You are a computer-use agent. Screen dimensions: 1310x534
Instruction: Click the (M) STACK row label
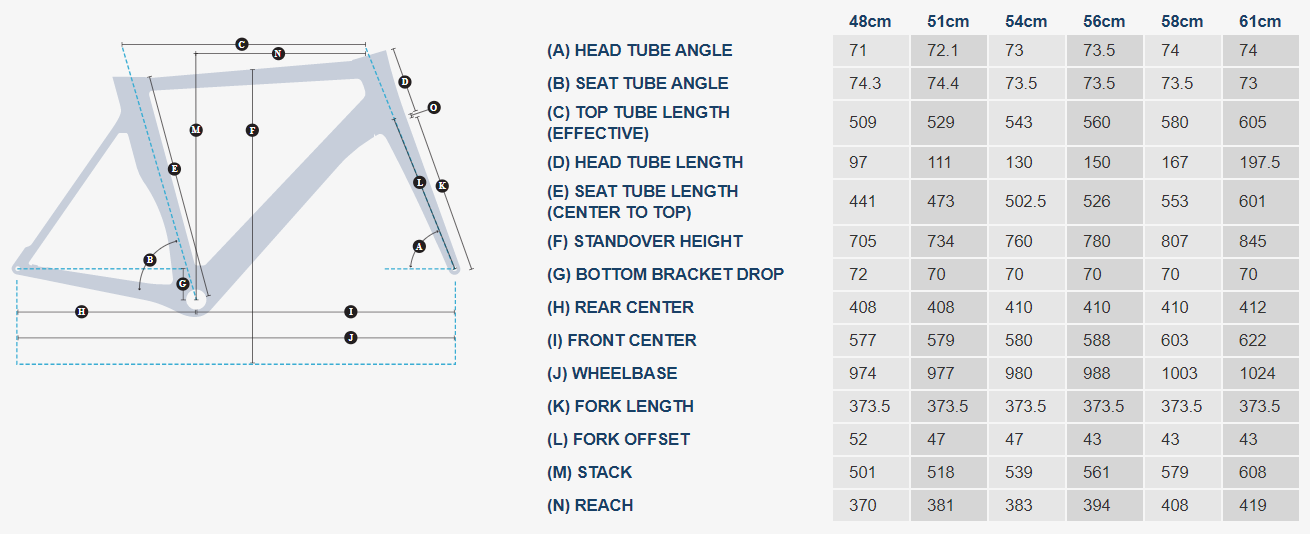click(590, 472)
